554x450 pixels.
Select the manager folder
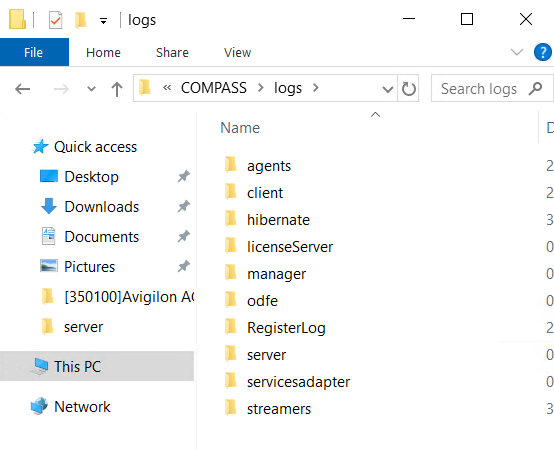click(277, 274)
